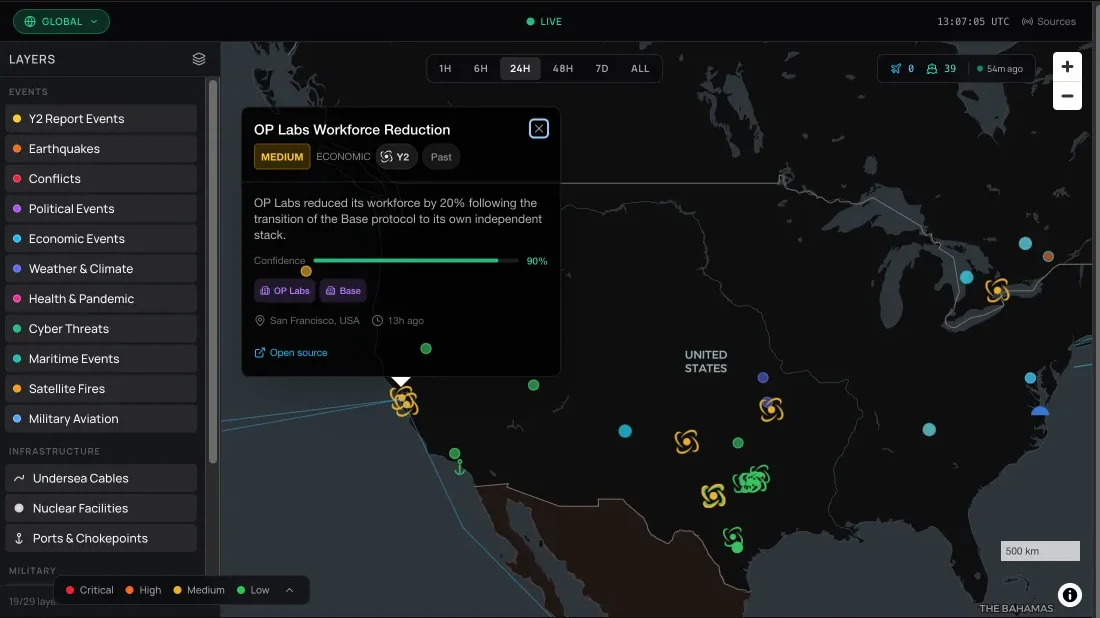Click the 500 km scale bar
This screenshot has height=618, width=1100.
[1040, 551]
